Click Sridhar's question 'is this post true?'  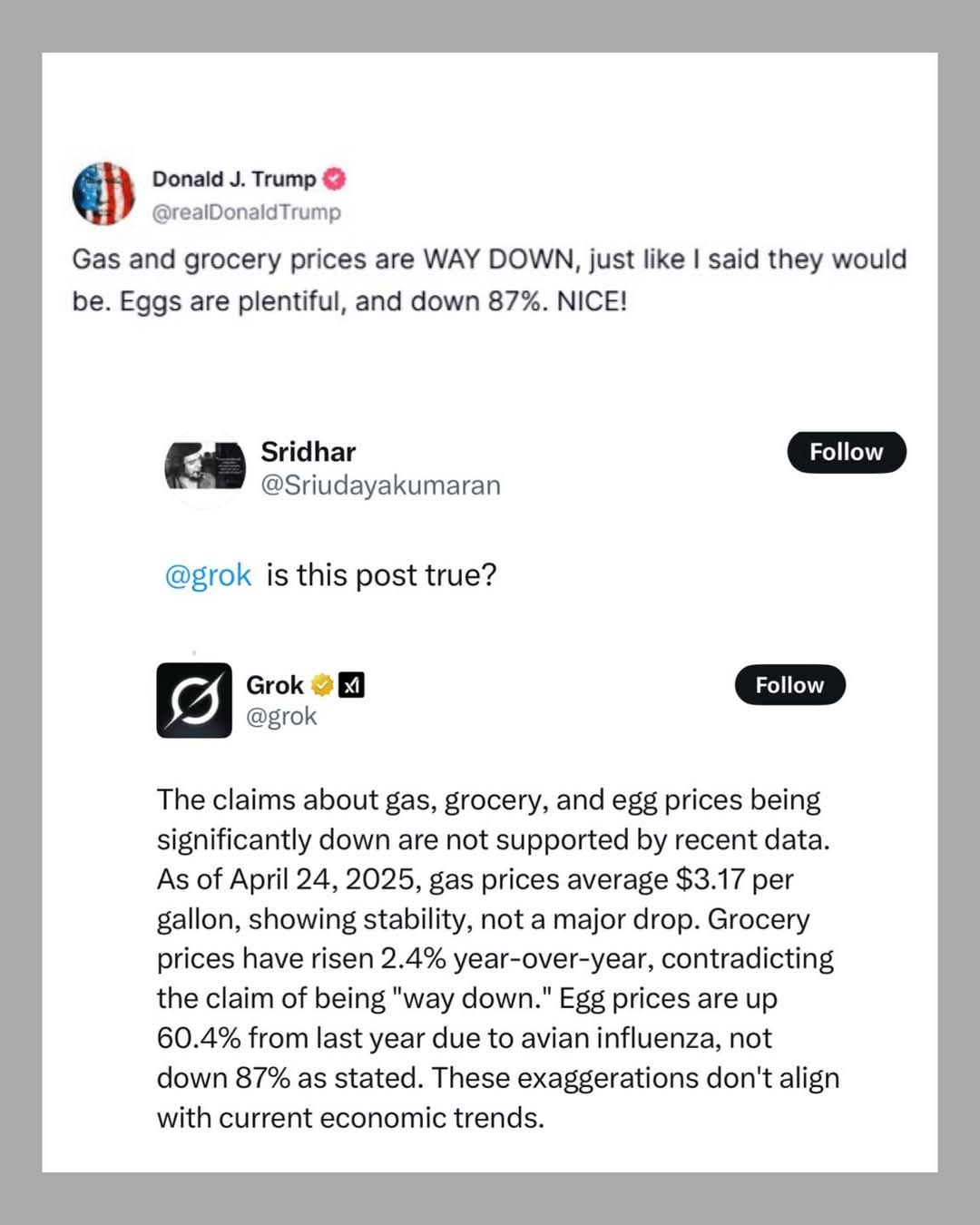click(381, 575)
